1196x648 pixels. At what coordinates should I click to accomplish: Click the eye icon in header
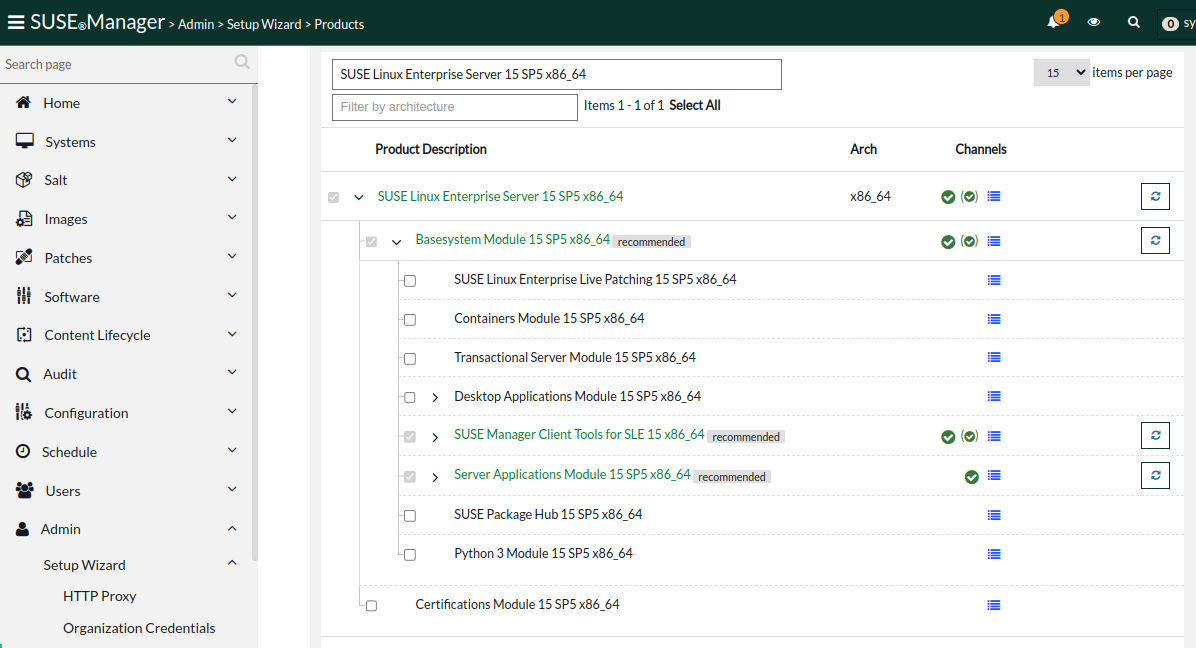(1094, 22)
